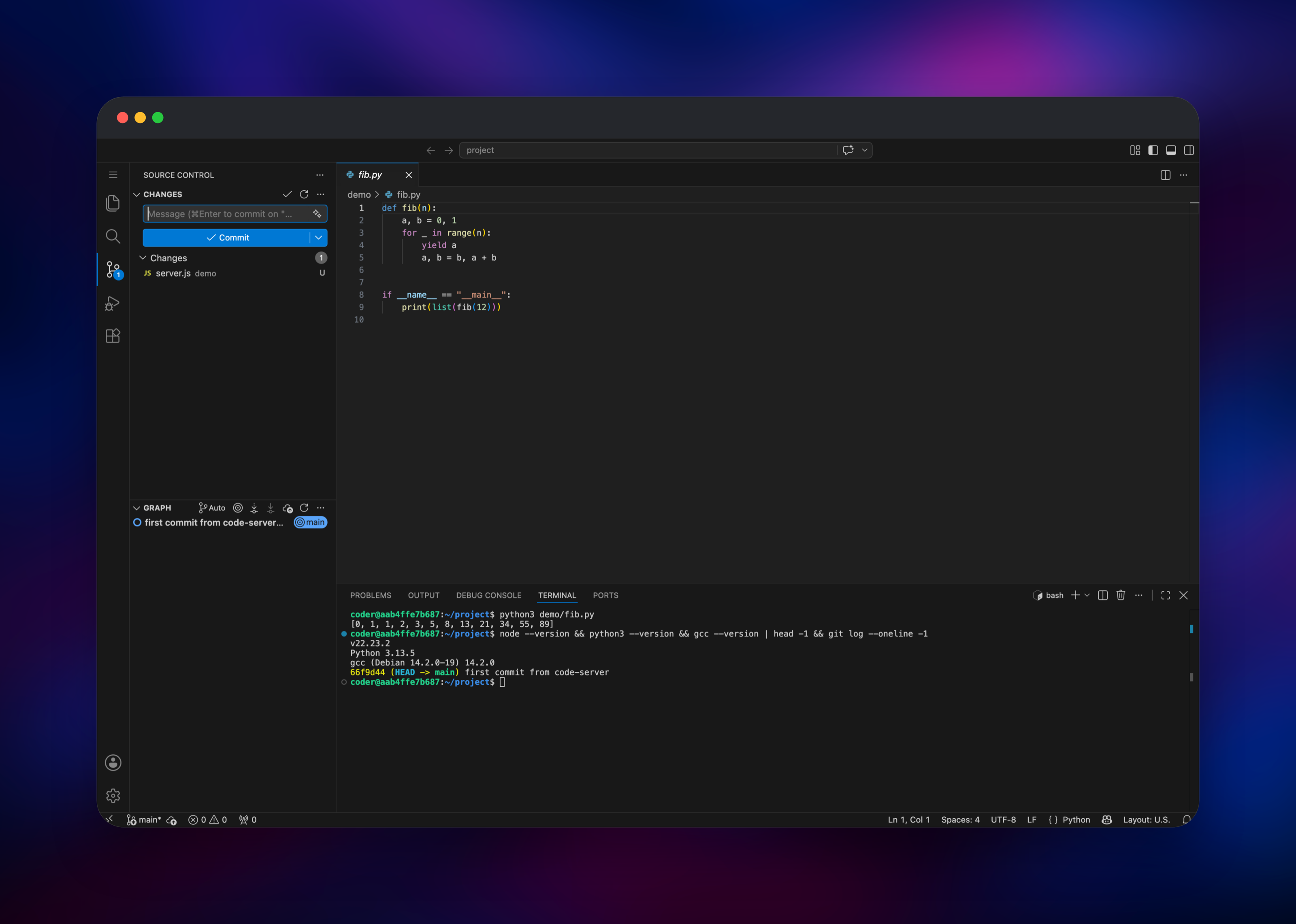The width and height of the screenshot is (1296, 924).
Task: Click the Pull icon in Graph toolbar
Action: tap(271, 507)
